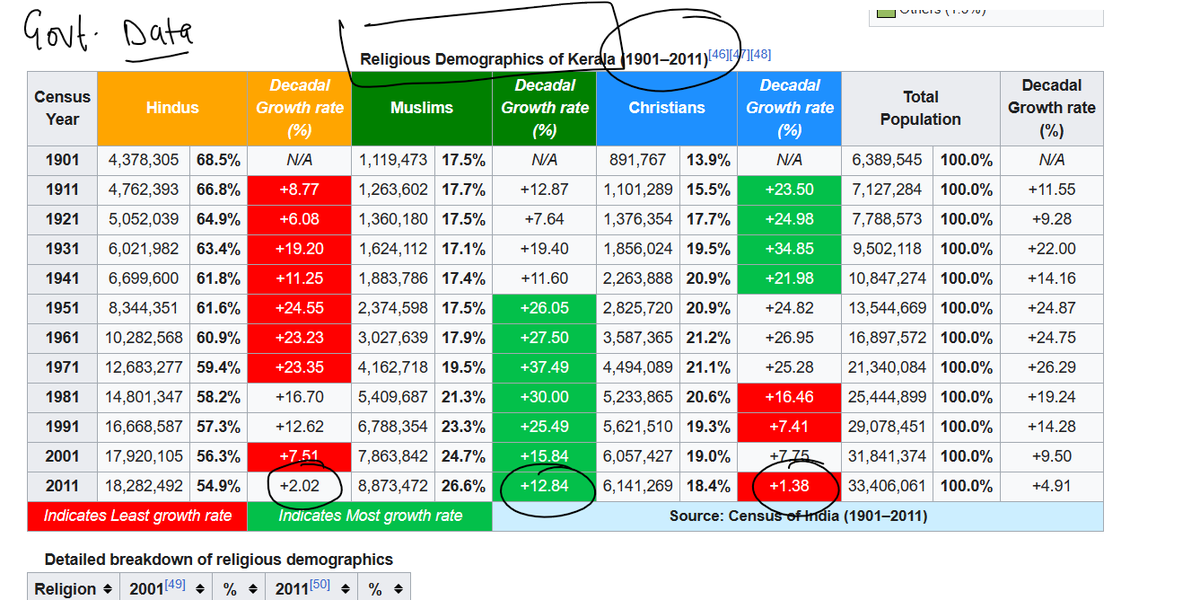Select total population cell 33,406,061
This screenshot has width=1200, height=600.
tap(887, 486)
